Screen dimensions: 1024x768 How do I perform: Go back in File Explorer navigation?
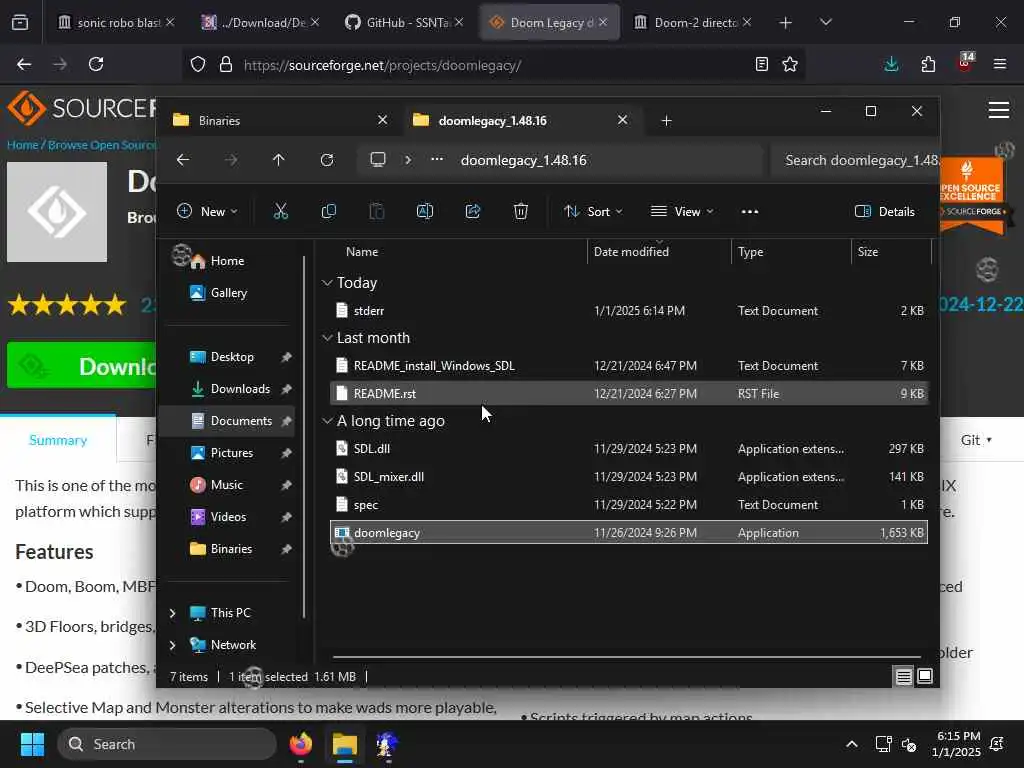coord(183,160)
